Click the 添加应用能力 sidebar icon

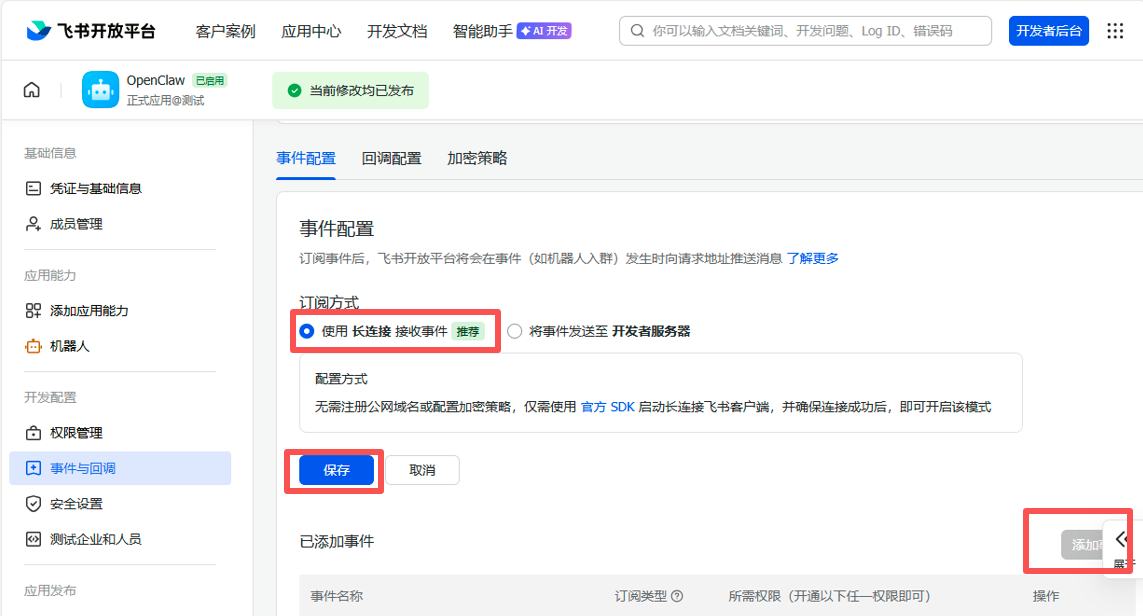33,310
